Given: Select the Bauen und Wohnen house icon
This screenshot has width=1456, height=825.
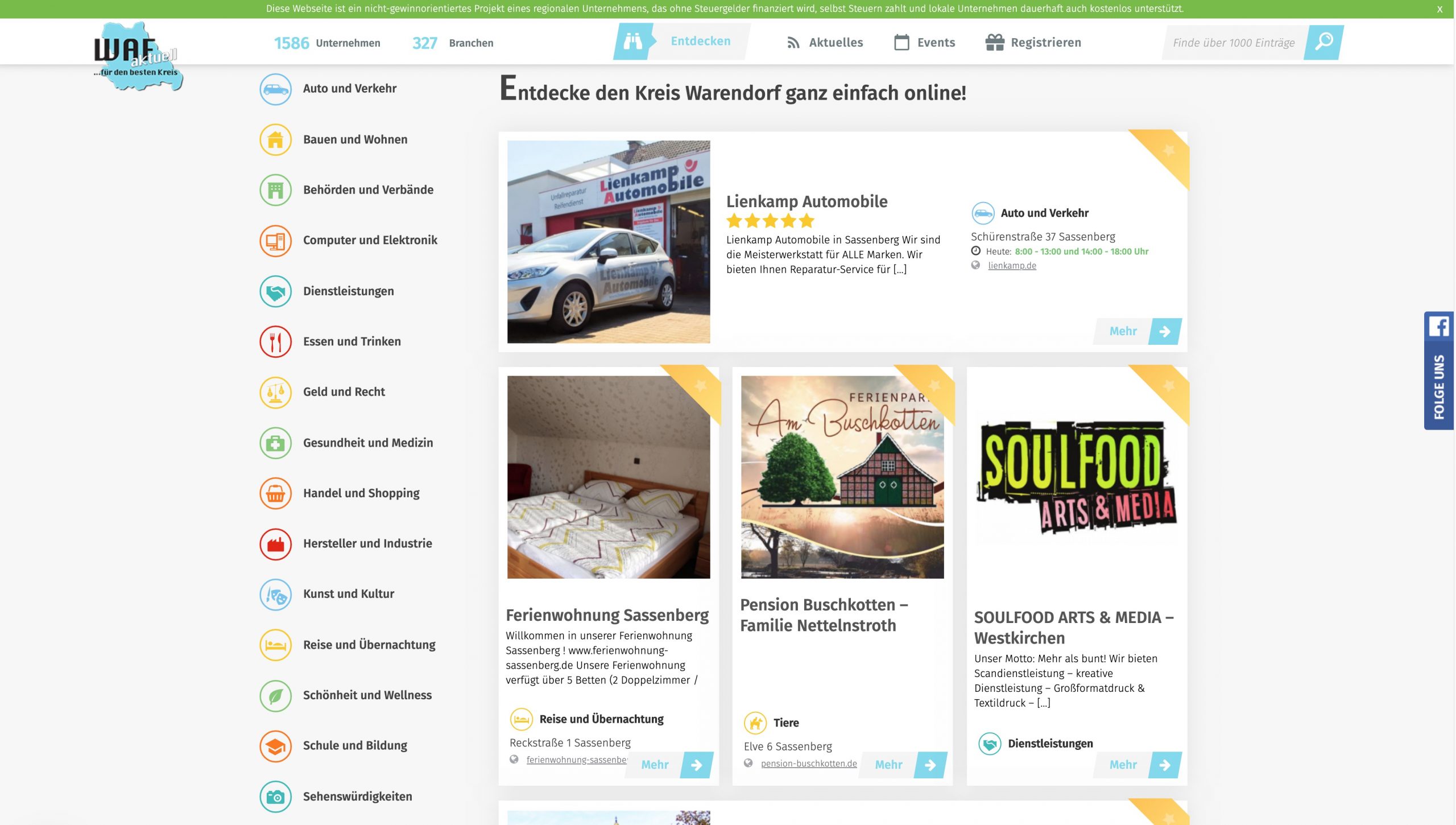Looking at the screenshot, I should [x=275, y=140].
